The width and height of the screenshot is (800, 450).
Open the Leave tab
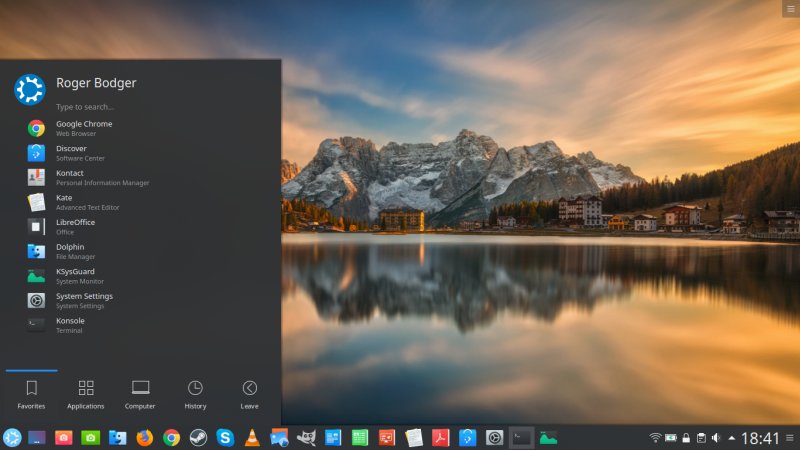pos(250,394)
